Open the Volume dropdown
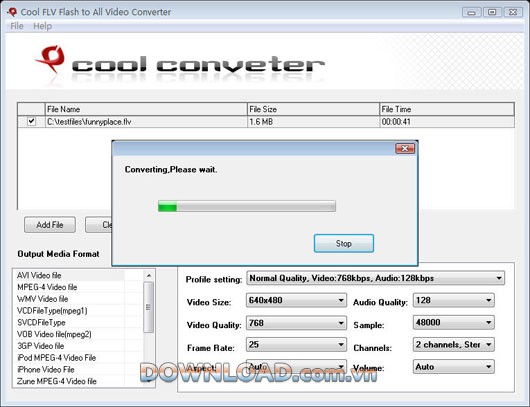This screenshot has height=407, width=530. tap(454, 367)
